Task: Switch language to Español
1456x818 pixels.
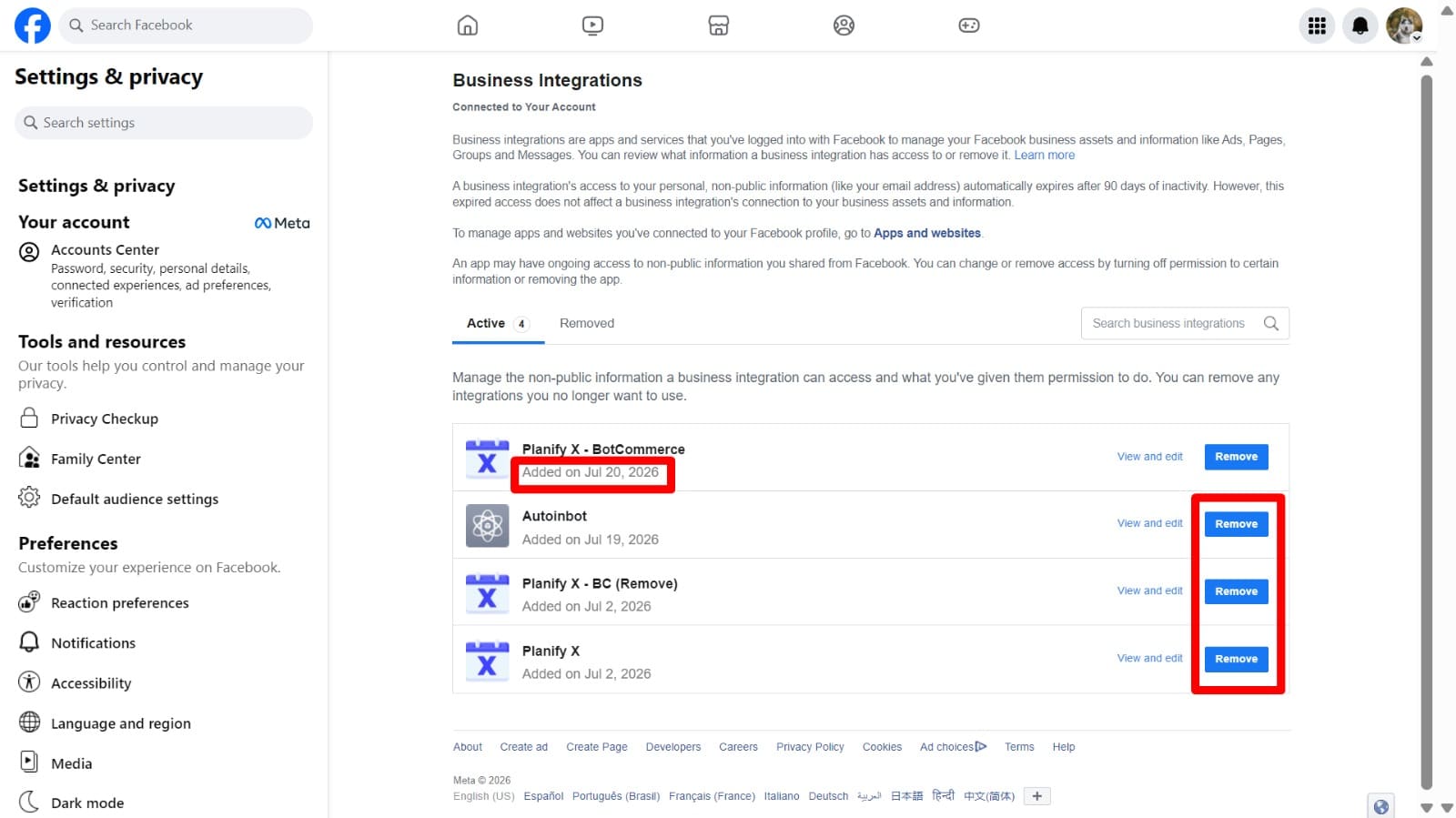Action: 543,796
